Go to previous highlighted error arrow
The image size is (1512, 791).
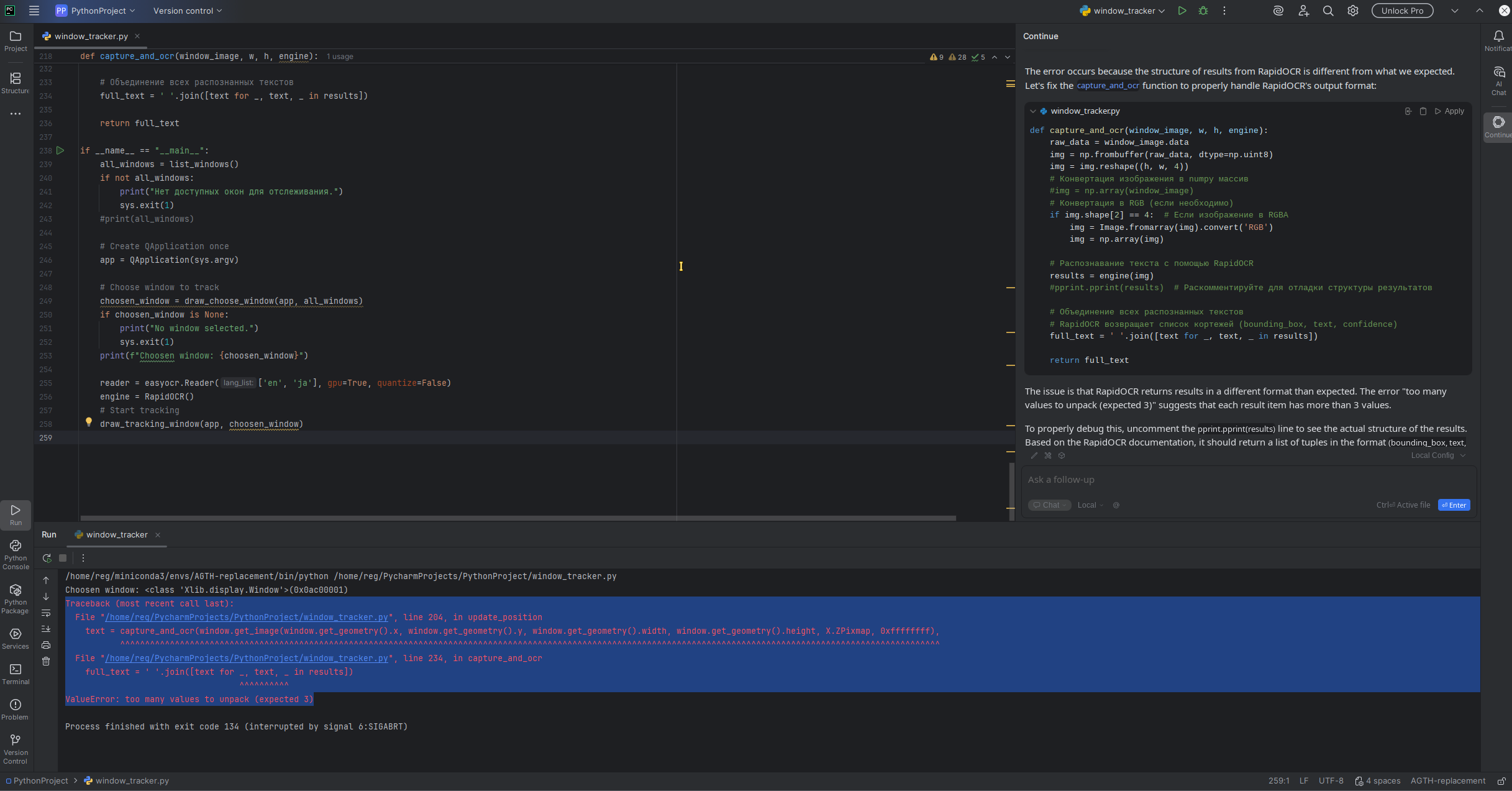[x=995, y=57]
